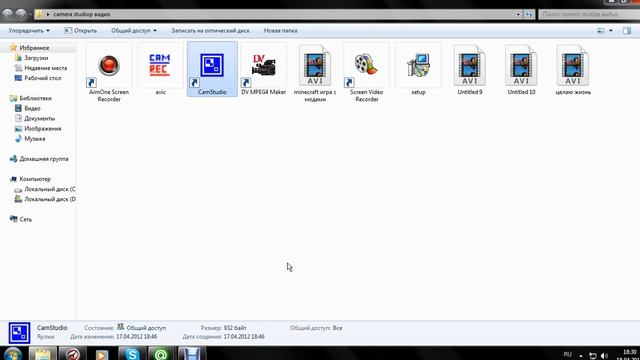Open Рабочий стол in the sidebar
640x360 pixels.
[42, 78]
